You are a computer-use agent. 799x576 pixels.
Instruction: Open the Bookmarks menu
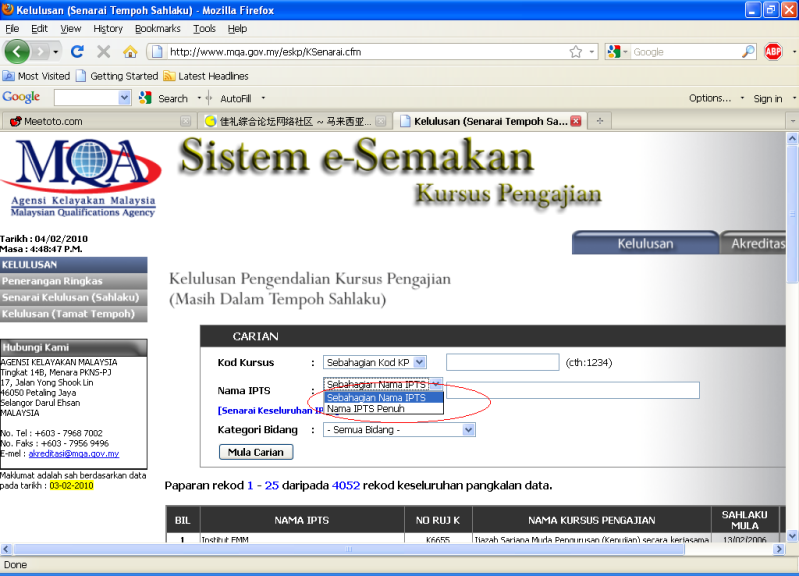[x=159, y=29]
